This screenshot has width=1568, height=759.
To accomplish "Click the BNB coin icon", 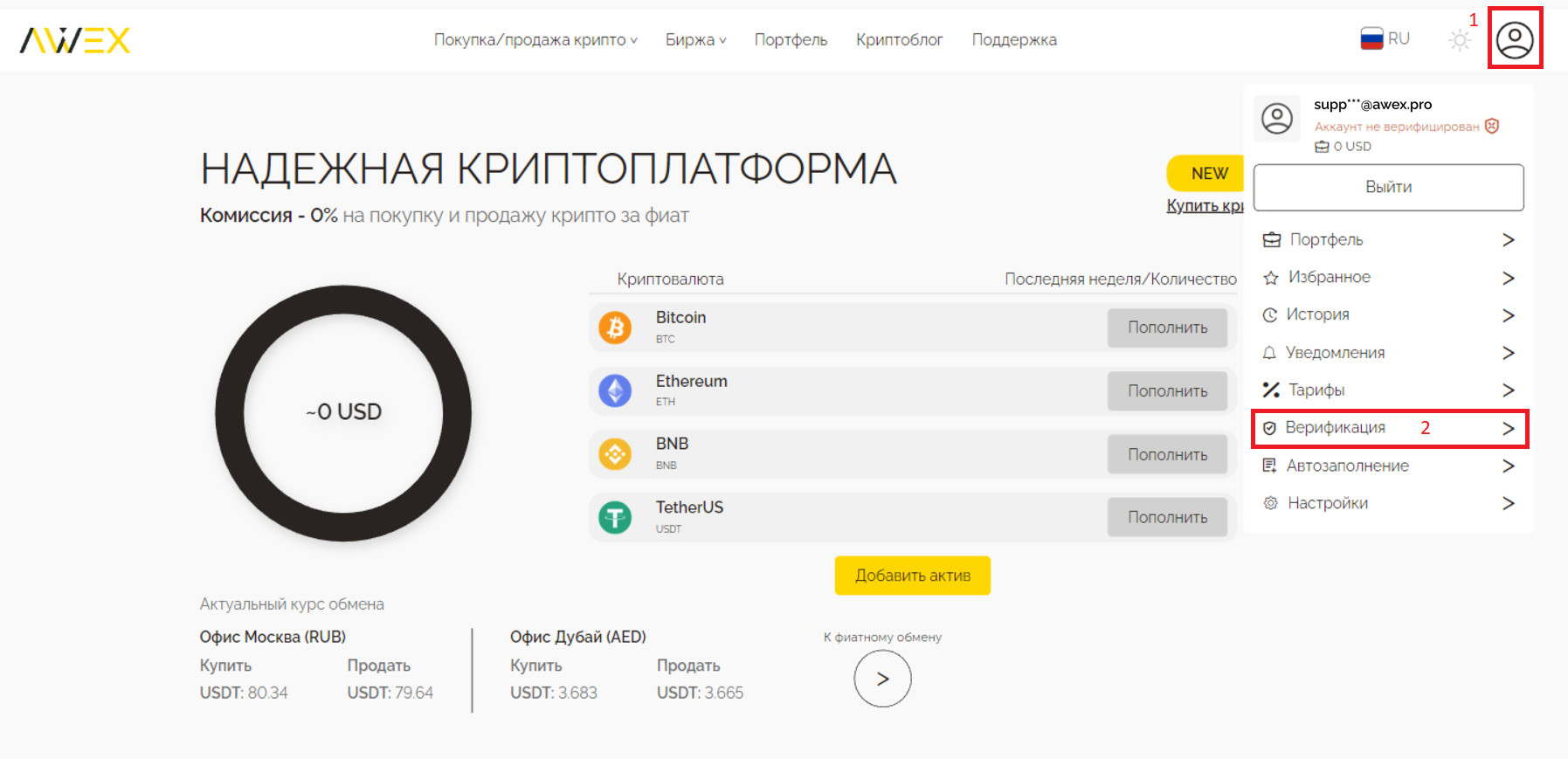I will 615,454.
